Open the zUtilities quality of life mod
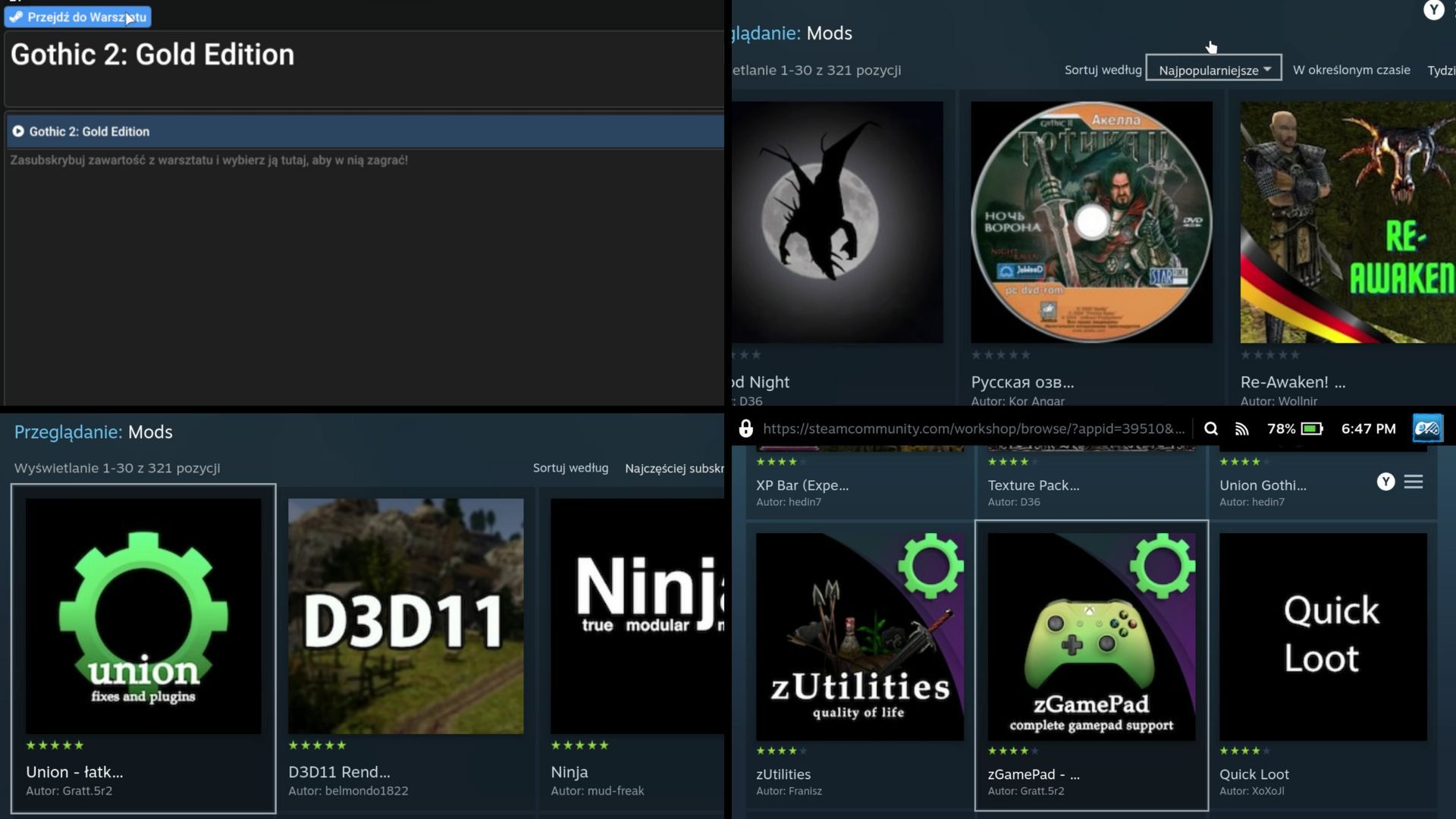 [x=859, y=637]
